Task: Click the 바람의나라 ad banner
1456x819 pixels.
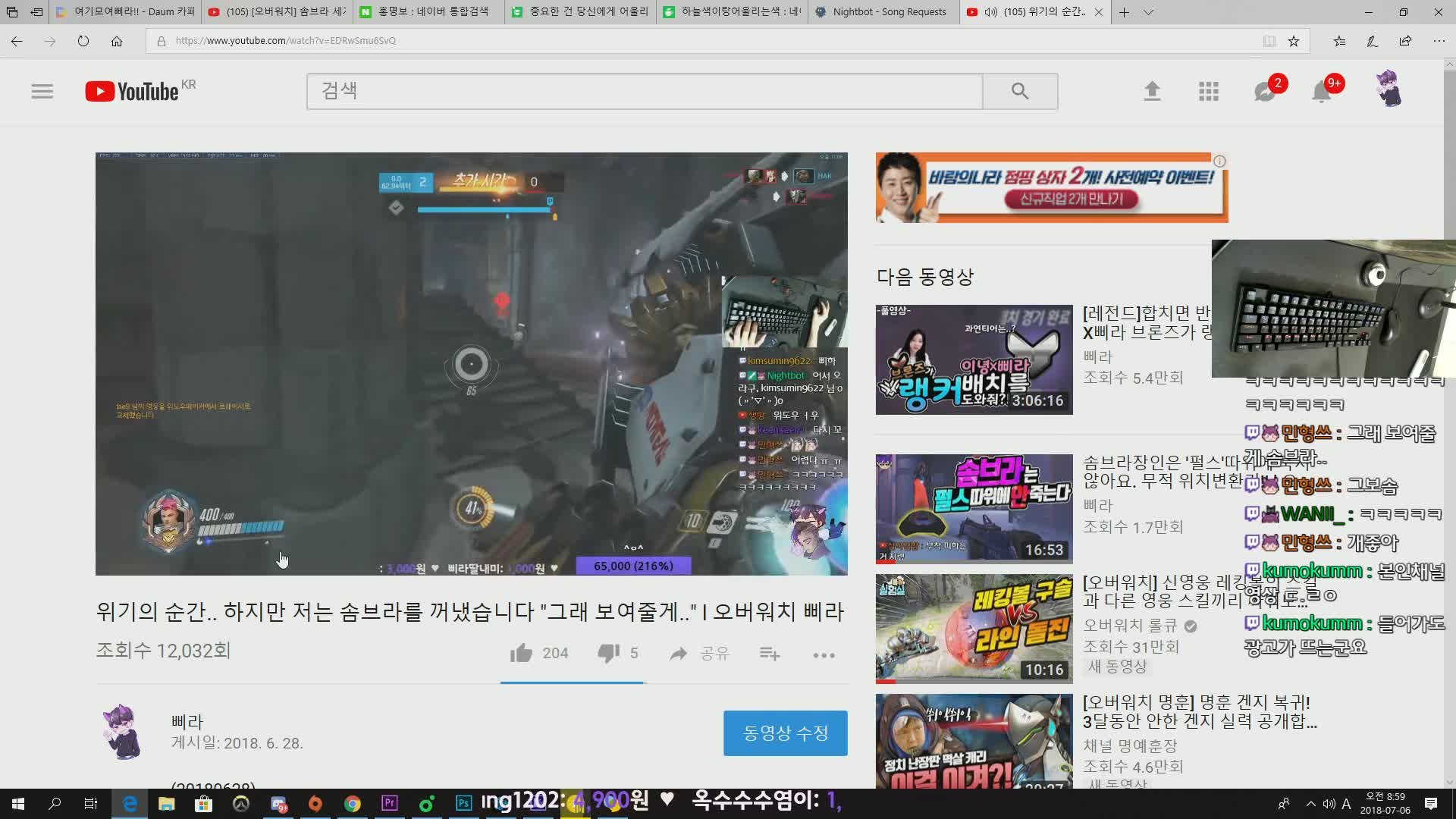Action: [1052, 187]
